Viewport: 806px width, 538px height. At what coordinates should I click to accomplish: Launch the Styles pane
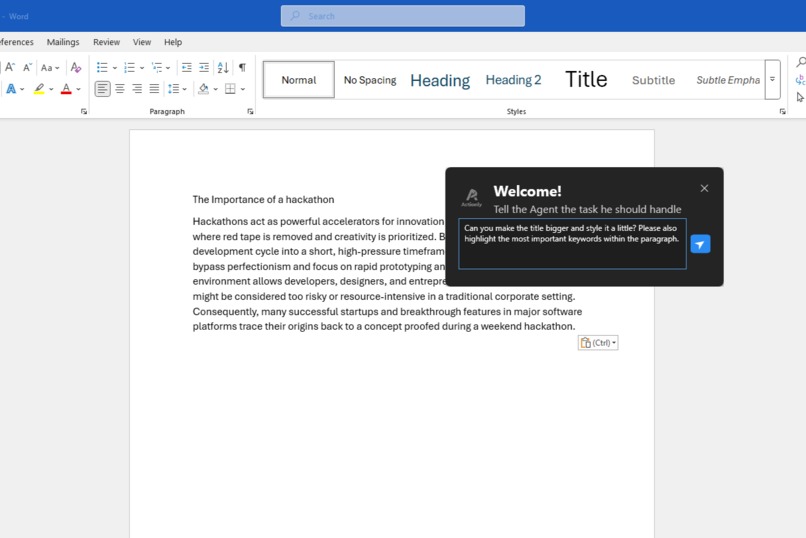(x=782, y=112)
